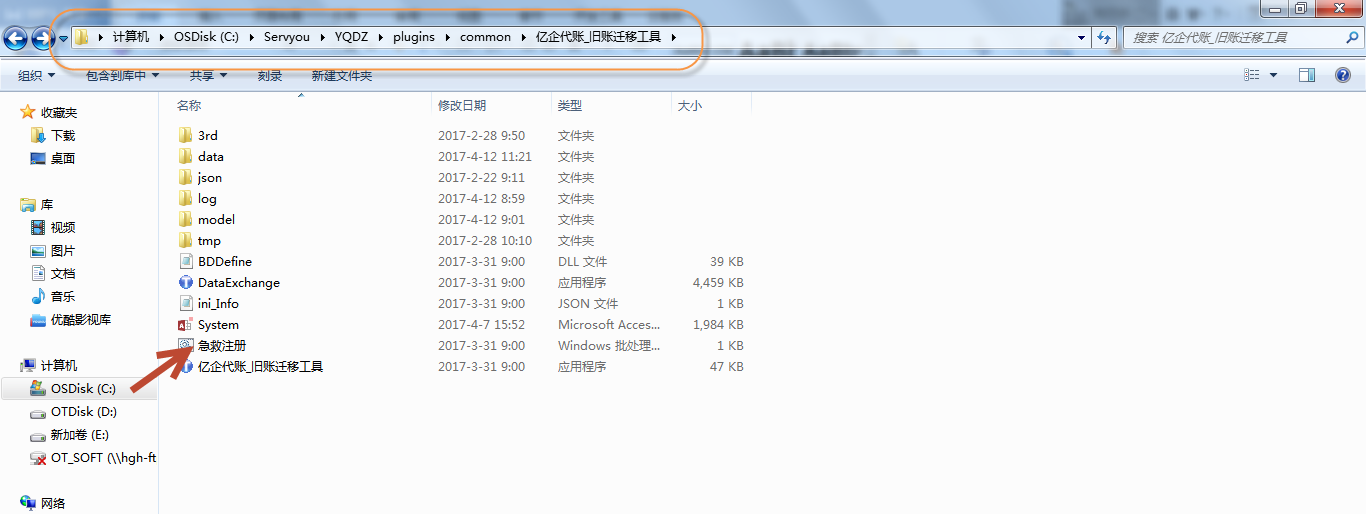Image resolution: width=1366 pixels, height=514 pixels.
Task: Select the DataExchange application icon
Action: click(185, 282)
